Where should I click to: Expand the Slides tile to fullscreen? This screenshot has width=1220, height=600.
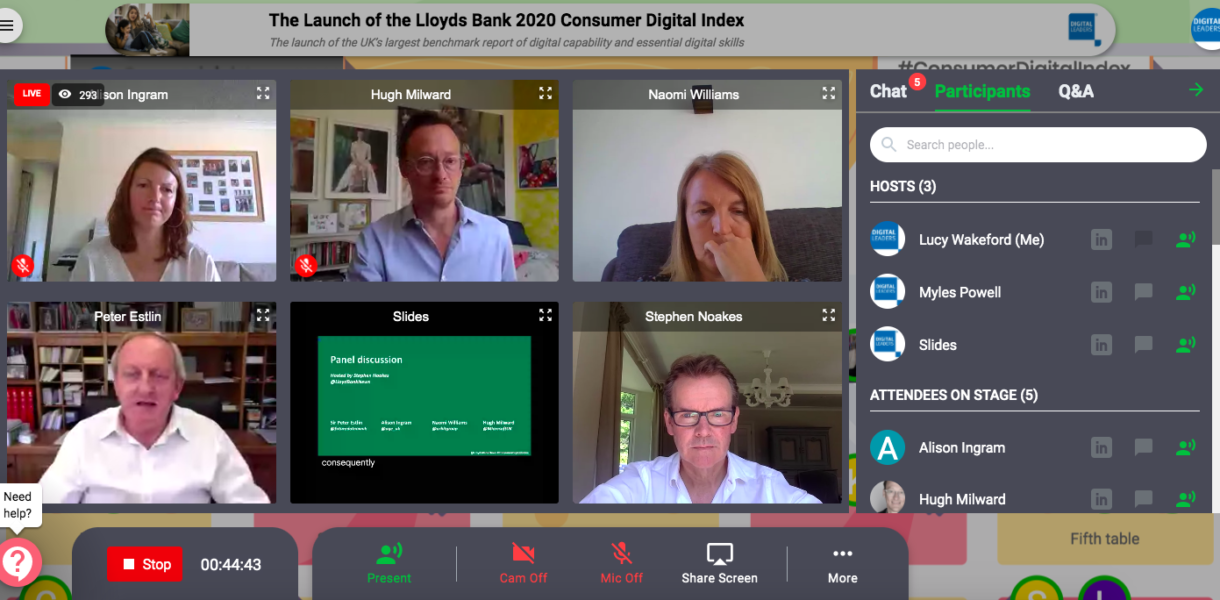pyautogui.click(x=545, y=315)
